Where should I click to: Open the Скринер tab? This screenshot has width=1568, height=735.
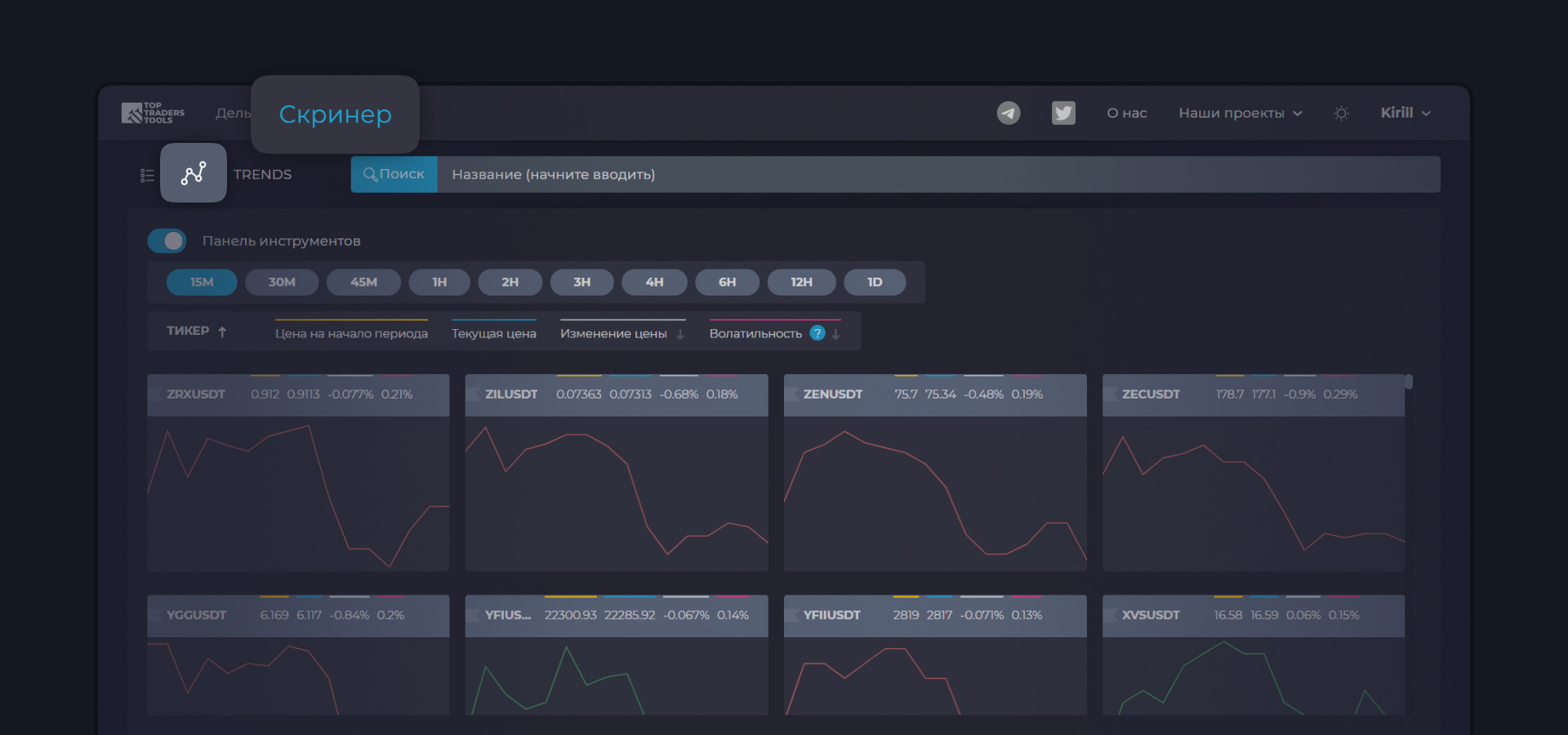335,114
